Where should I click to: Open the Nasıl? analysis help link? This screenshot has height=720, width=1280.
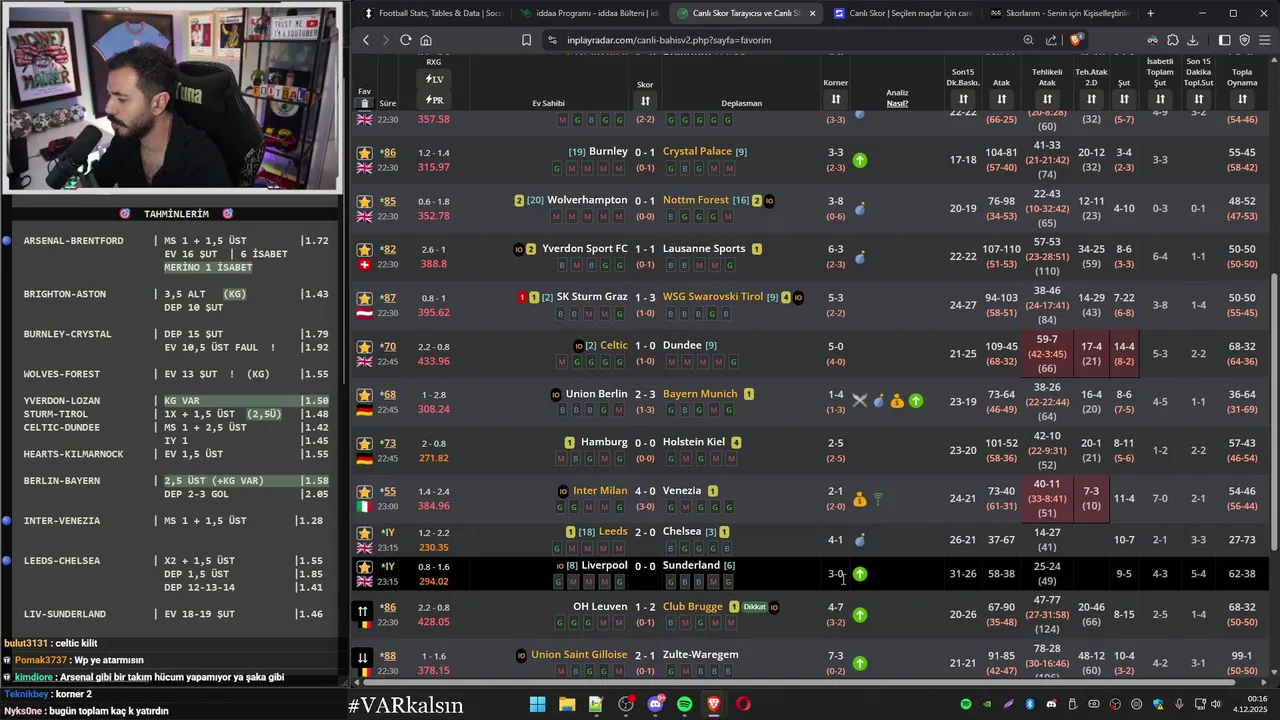point(897,103)
